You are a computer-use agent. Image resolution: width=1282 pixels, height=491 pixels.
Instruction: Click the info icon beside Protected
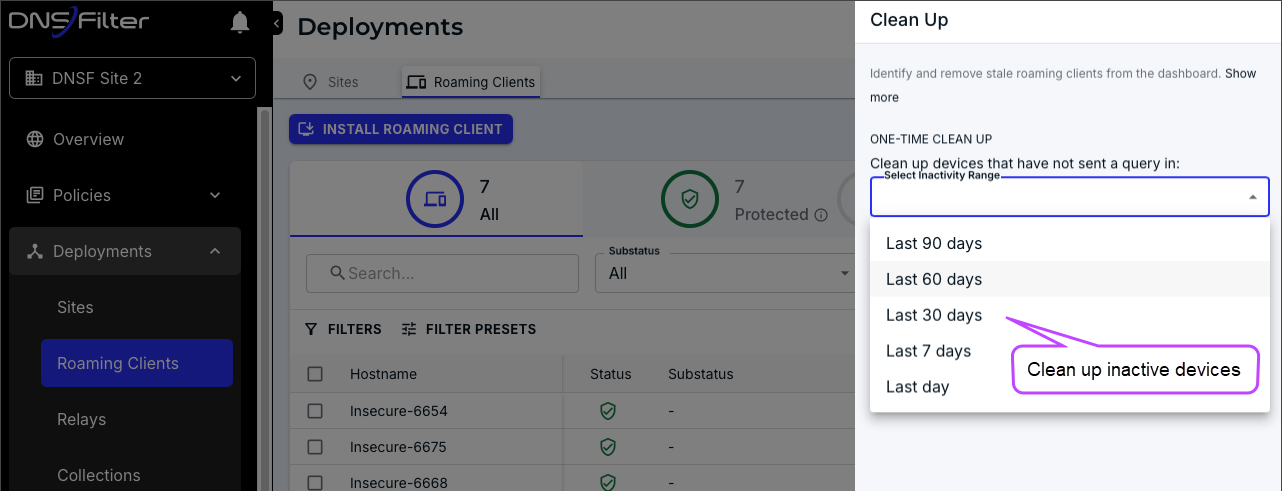tap(821, 215)
